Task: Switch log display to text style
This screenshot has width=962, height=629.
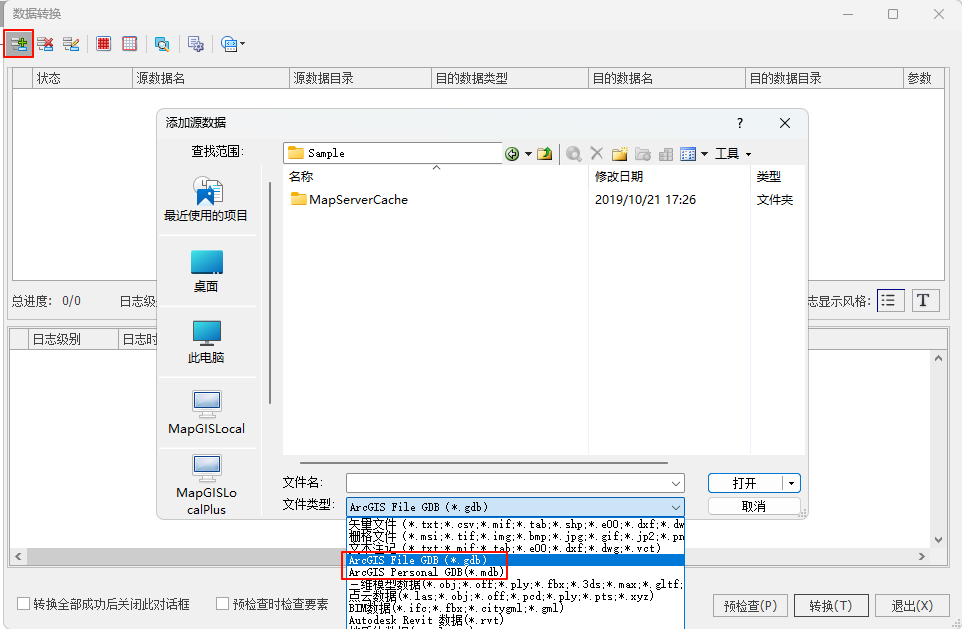Action: (925, 301)
